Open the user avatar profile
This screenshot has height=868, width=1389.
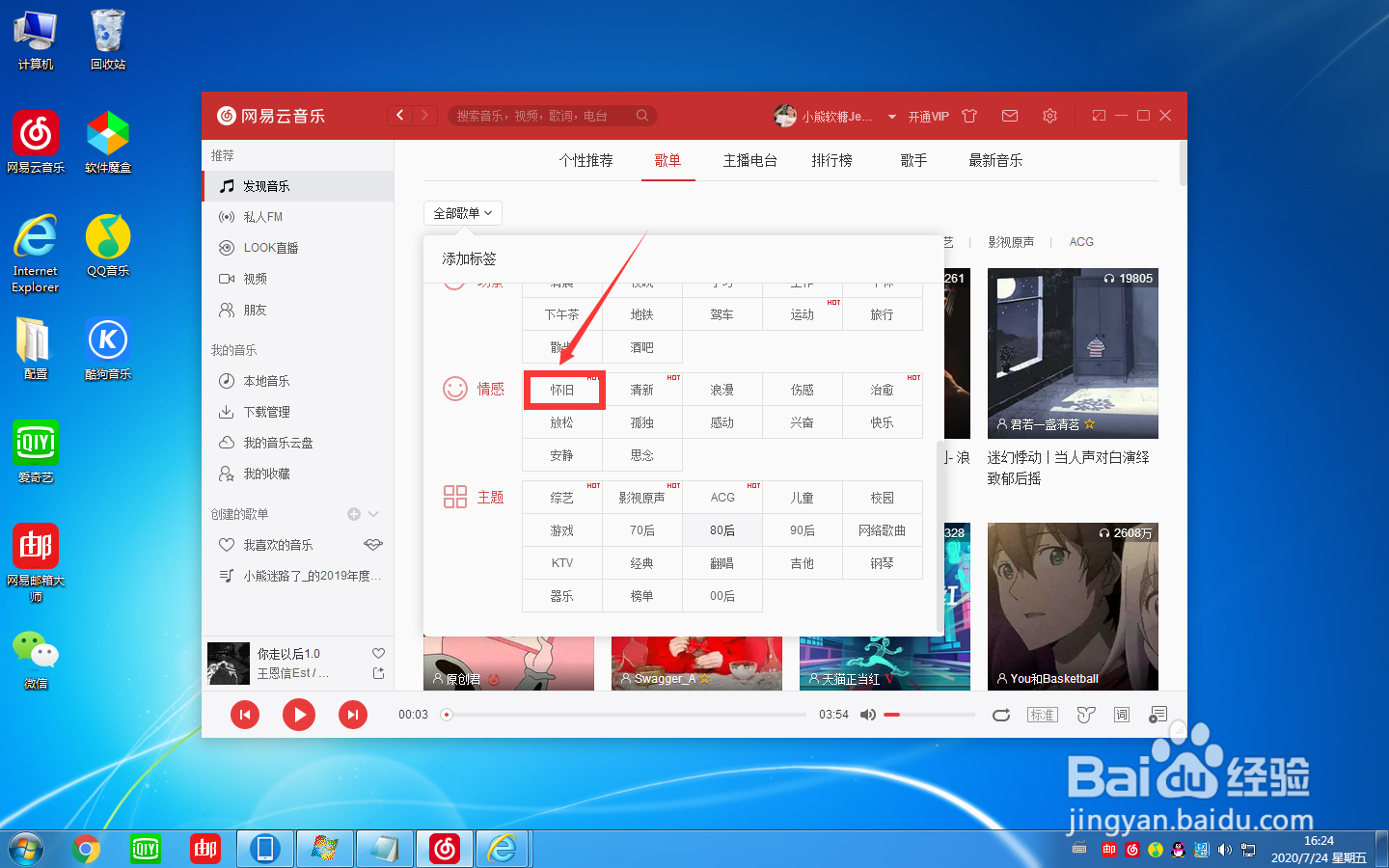785,116
